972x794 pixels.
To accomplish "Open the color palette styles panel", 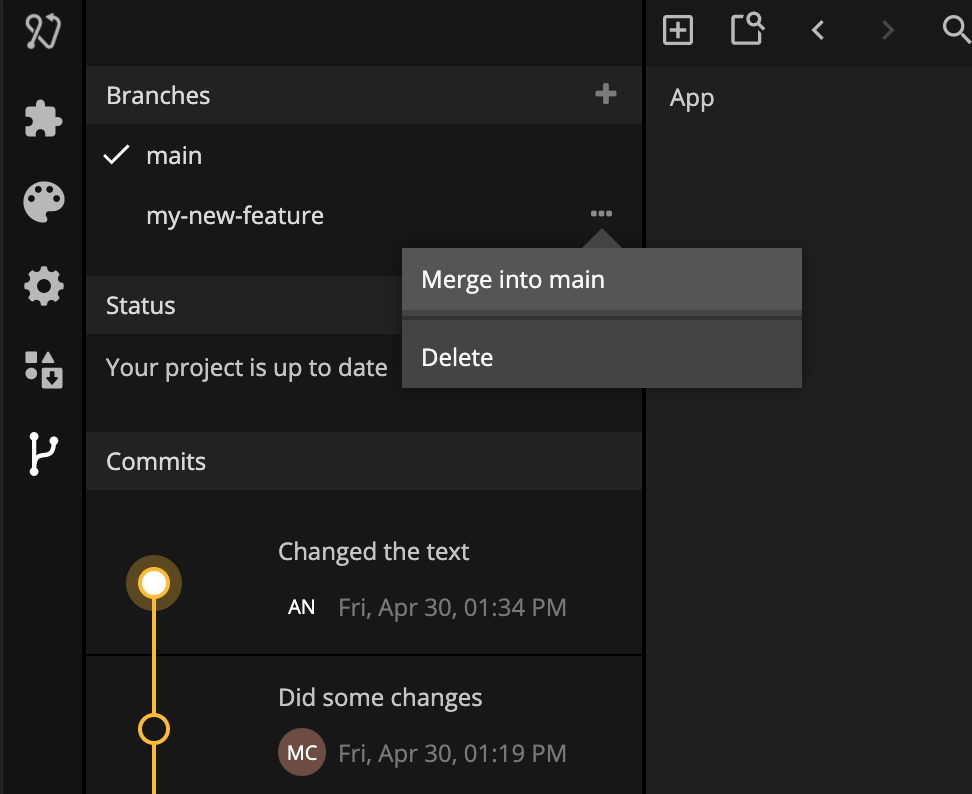I will point(43,202).
